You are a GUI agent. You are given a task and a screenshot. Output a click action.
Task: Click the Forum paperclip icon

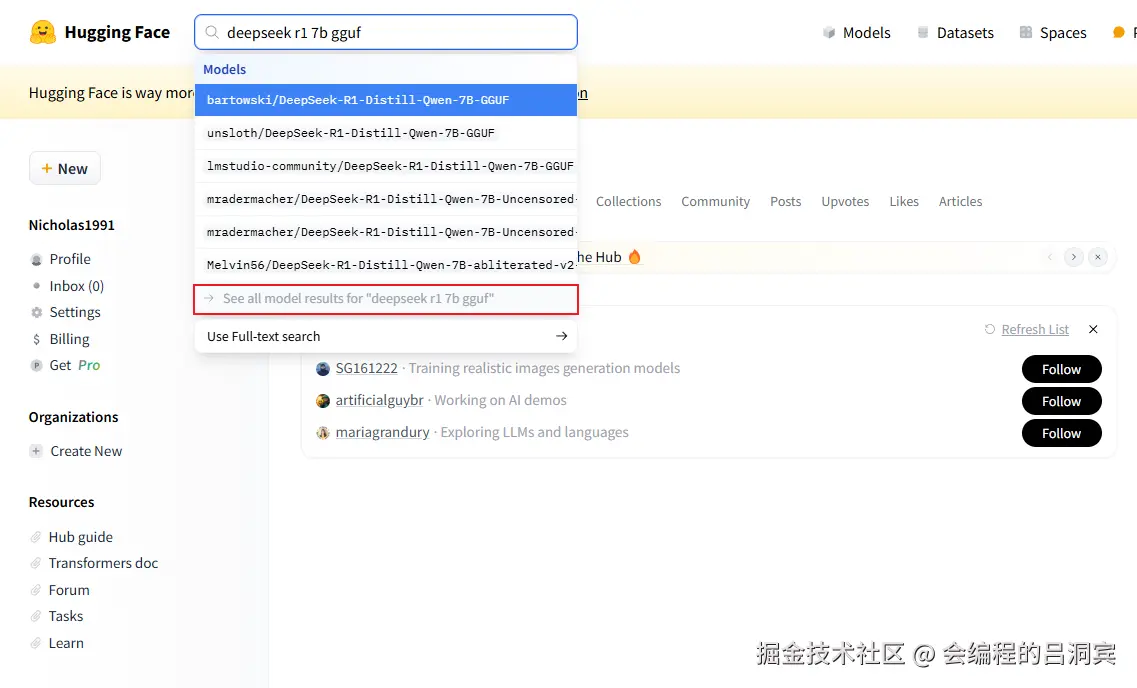pos(36,590)
